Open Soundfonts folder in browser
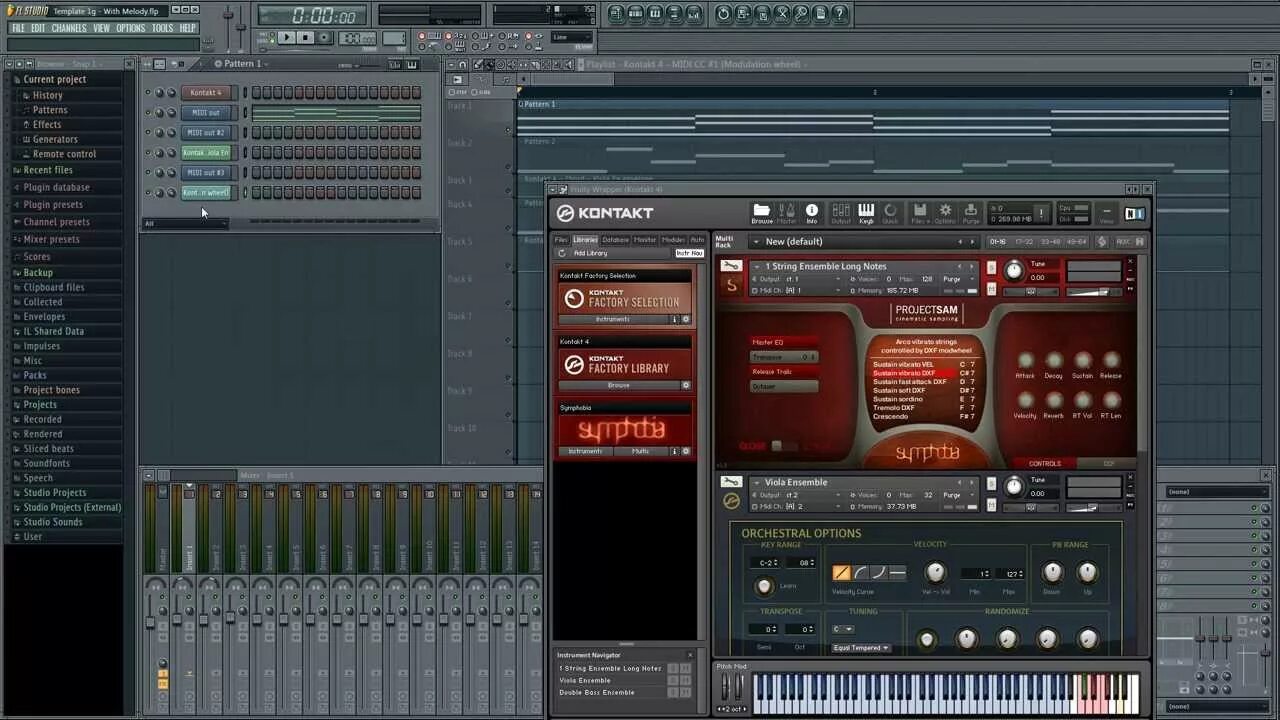Screen dimensions: 1280x720 pos(47,463)
